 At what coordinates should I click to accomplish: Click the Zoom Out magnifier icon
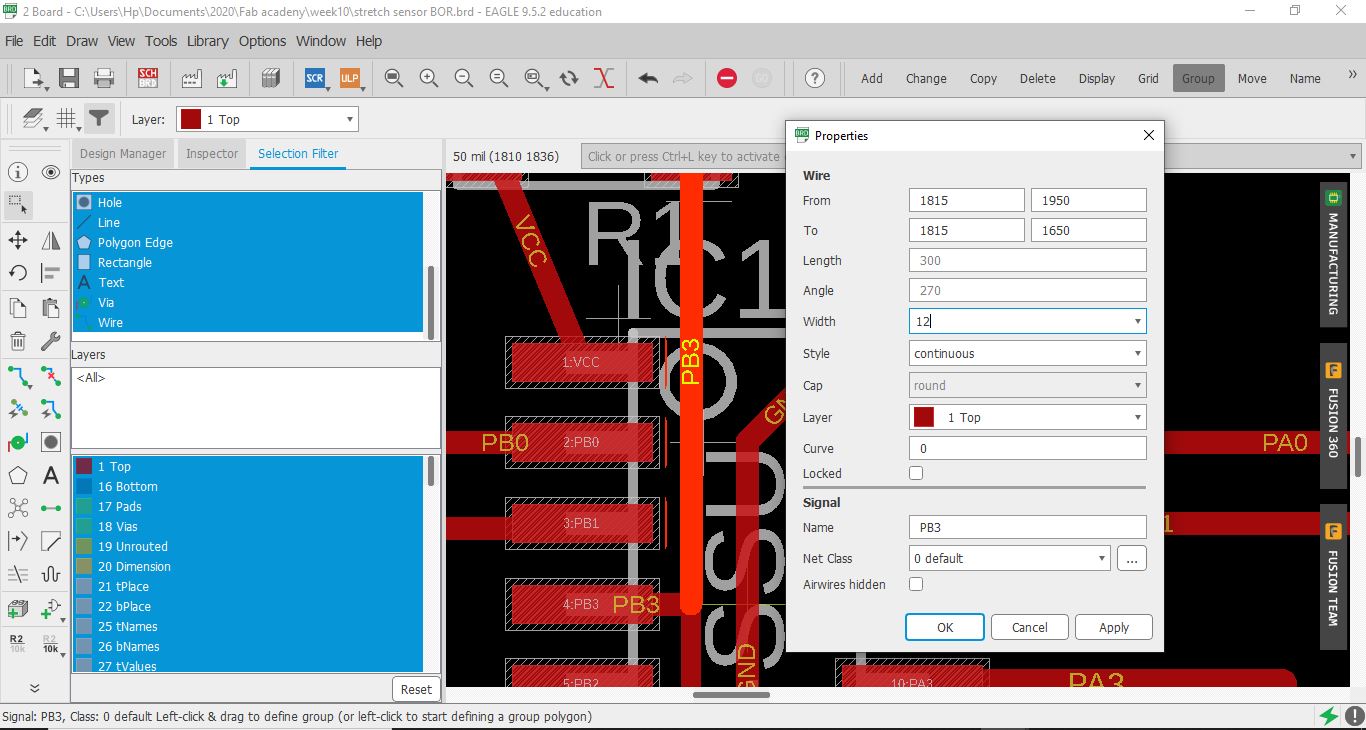click(464, 78)
